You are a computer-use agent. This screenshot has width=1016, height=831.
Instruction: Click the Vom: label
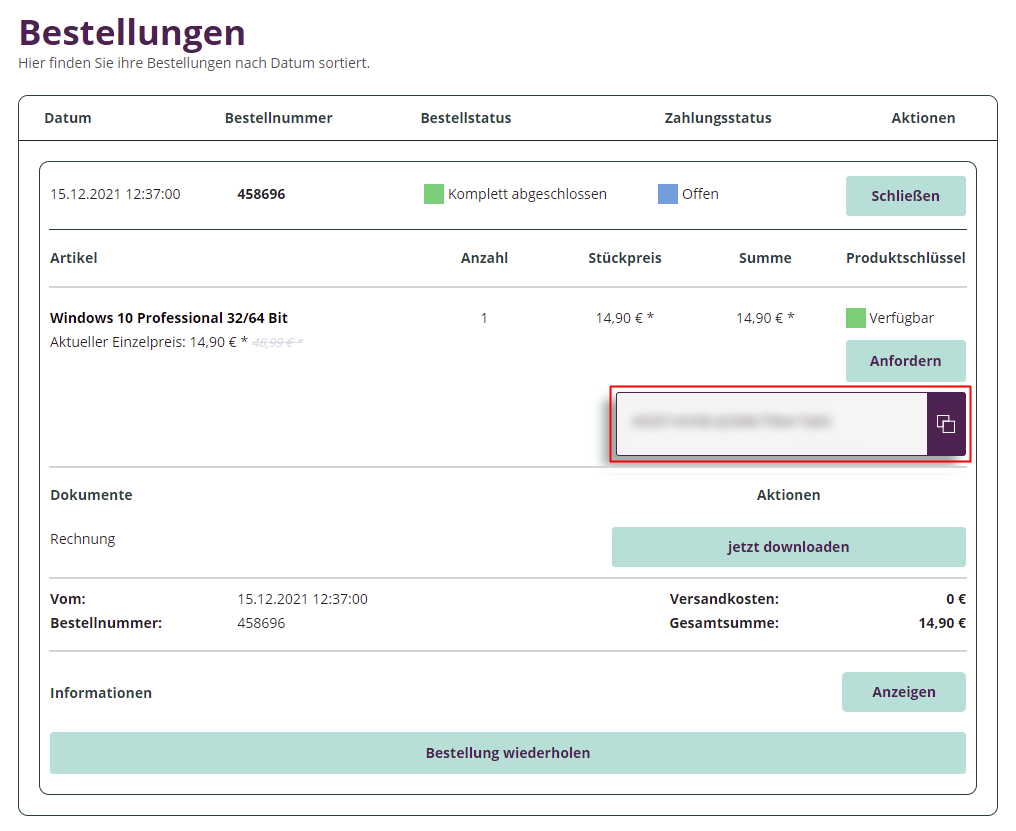click(68, 600)
